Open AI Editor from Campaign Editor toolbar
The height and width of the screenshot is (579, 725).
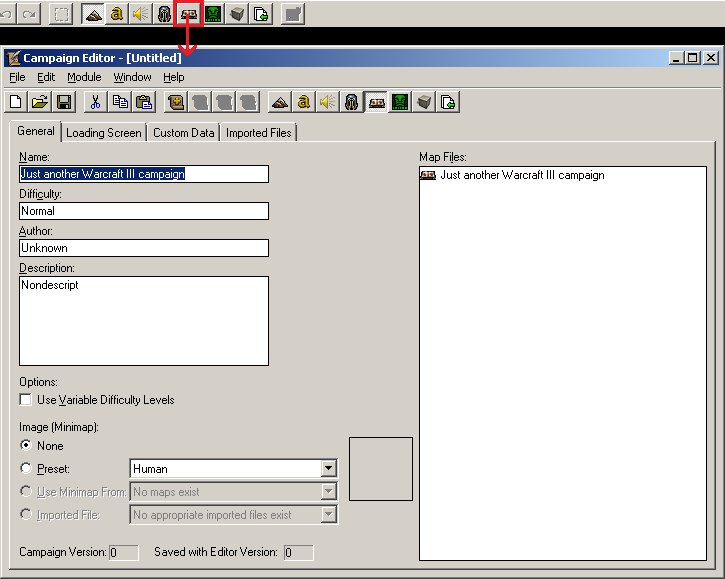(x=400, y=102)
